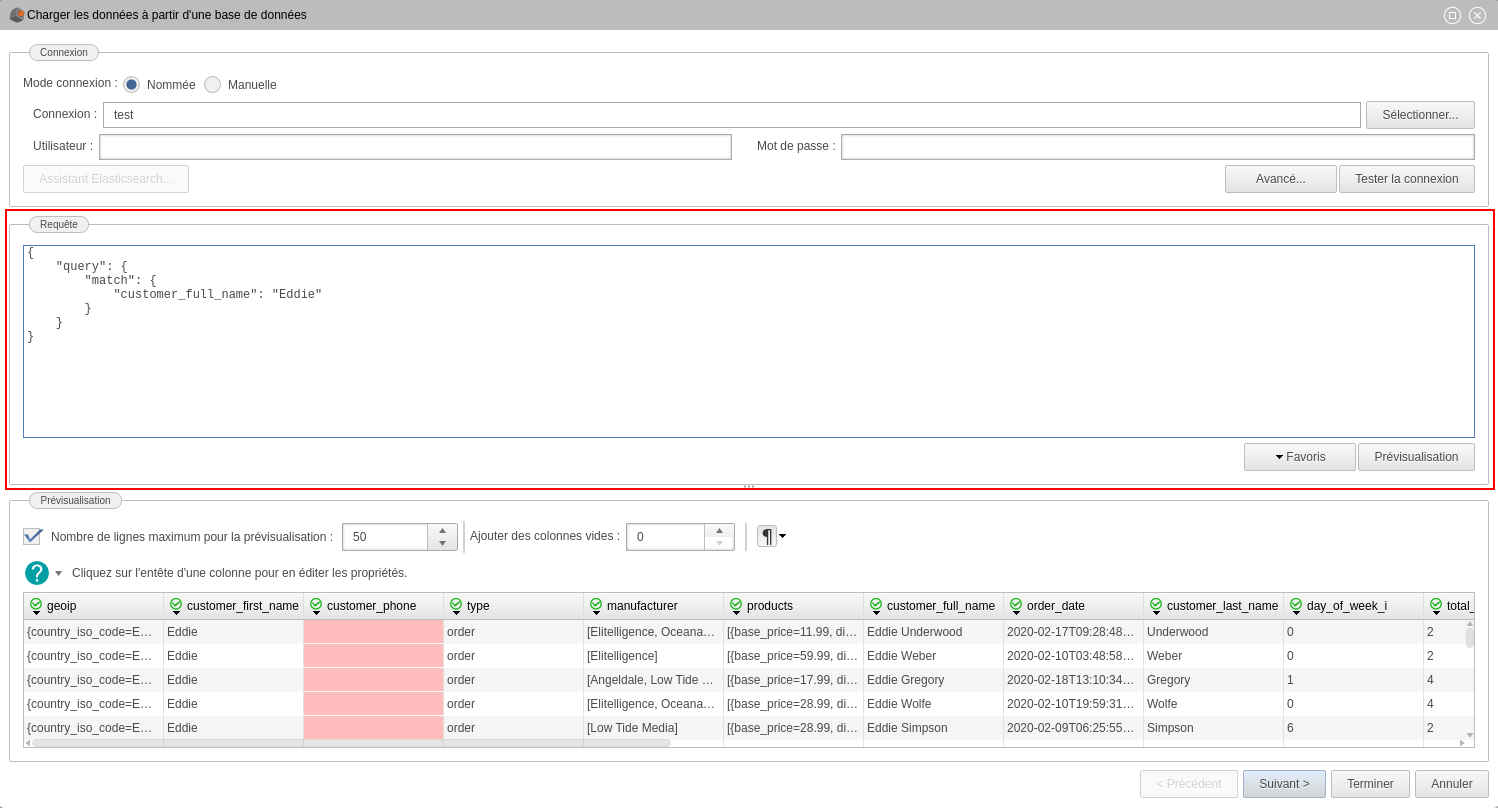Select the Manuelle connection mode
This screenshot has height=808, width=1498.
tap(212, 85)
